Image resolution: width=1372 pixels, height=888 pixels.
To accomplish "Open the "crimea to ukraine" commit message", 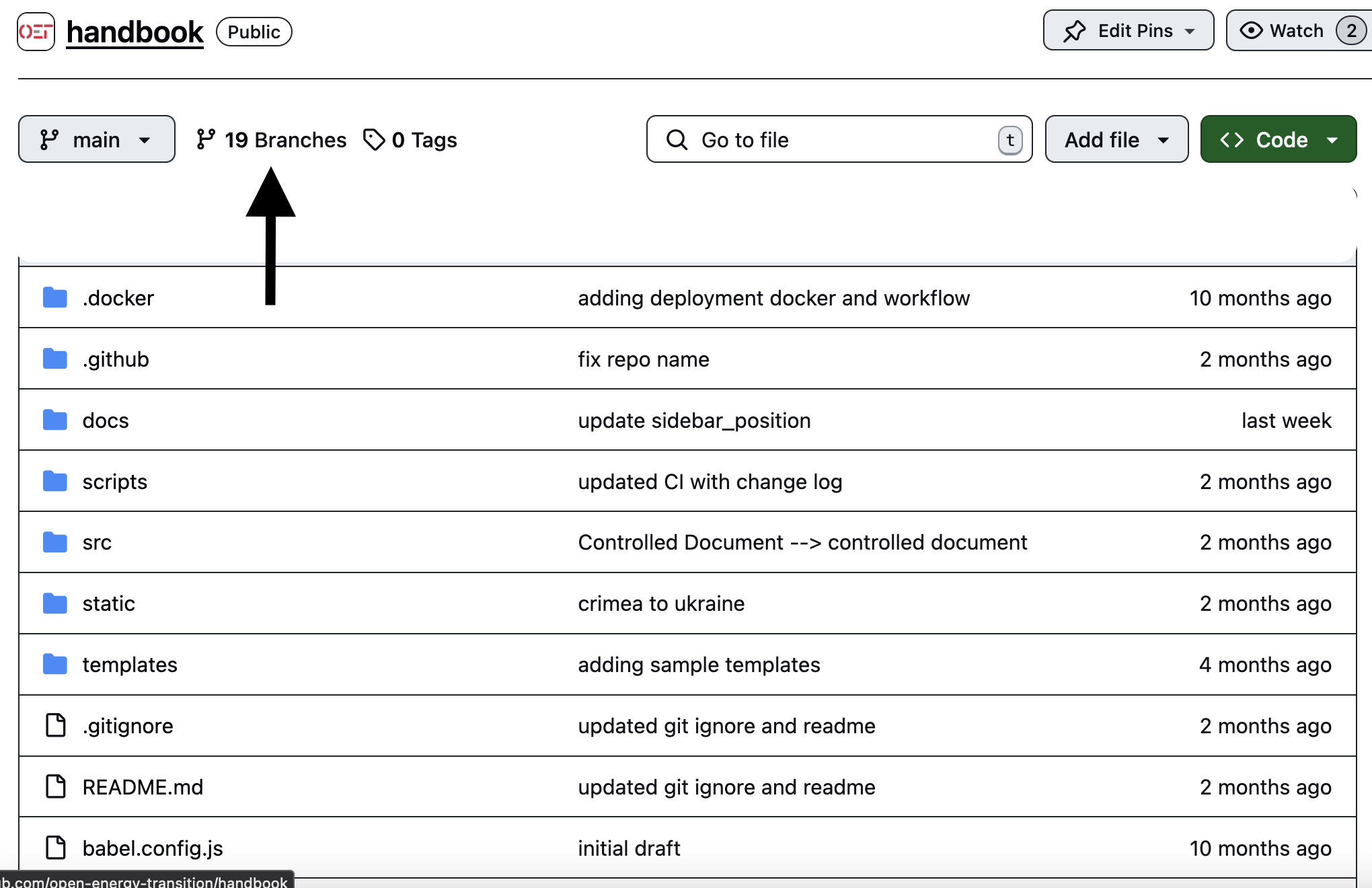I will coord(660,603).
